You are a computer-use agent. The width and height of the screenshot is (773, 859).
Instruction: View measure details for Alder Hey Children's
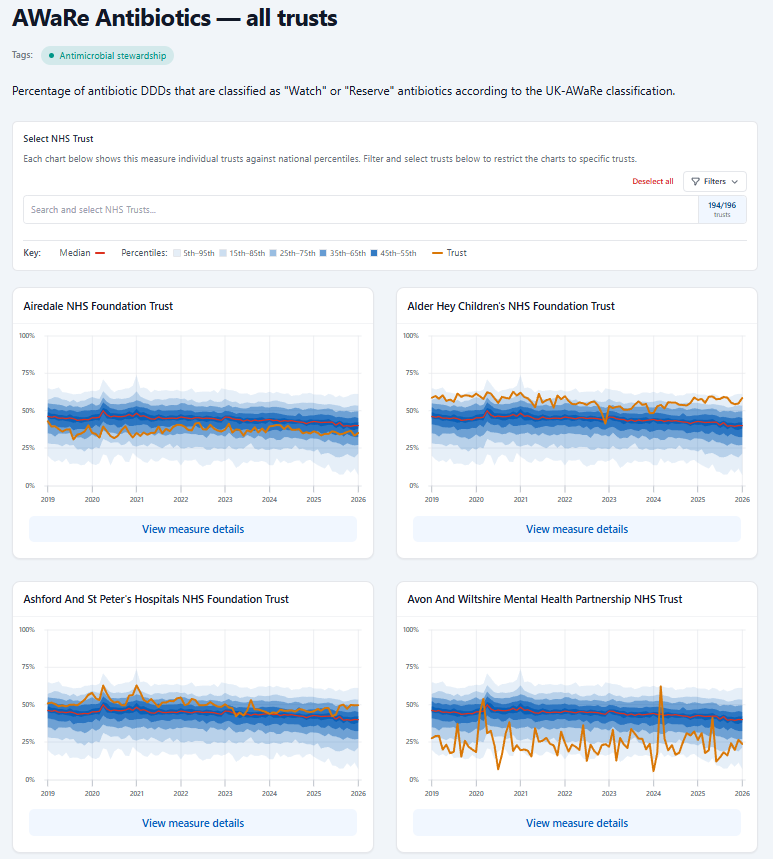coord(577,529)
